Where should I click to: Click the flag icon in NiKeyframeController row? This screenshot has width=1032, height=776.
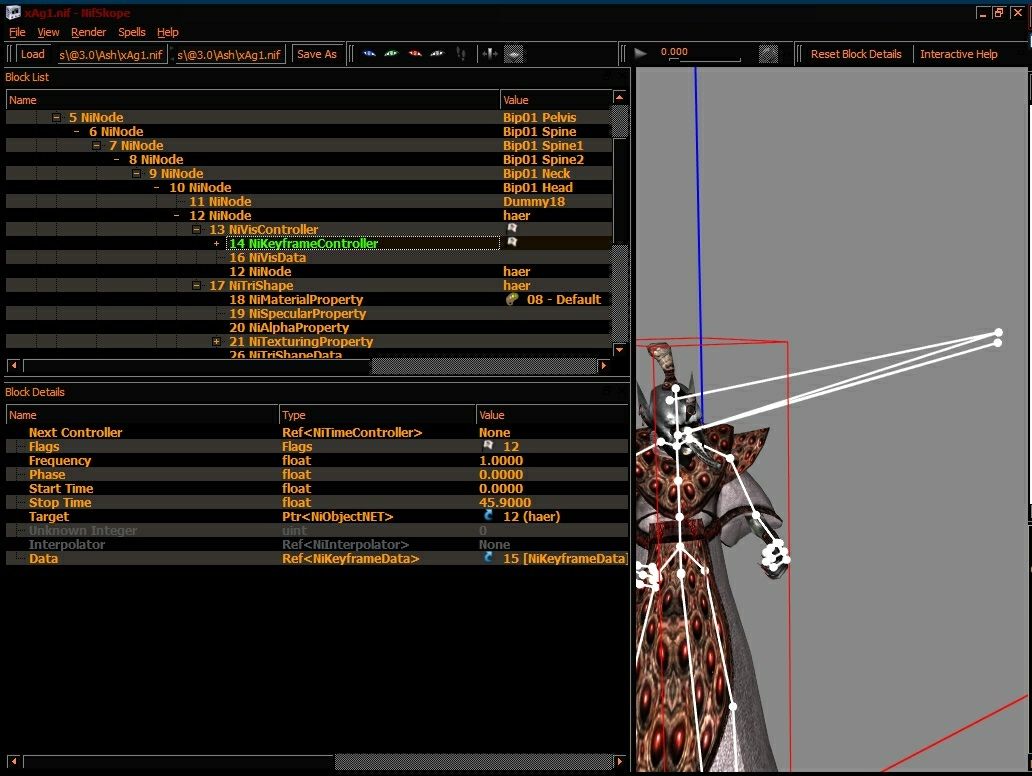[x=512, y=242]
